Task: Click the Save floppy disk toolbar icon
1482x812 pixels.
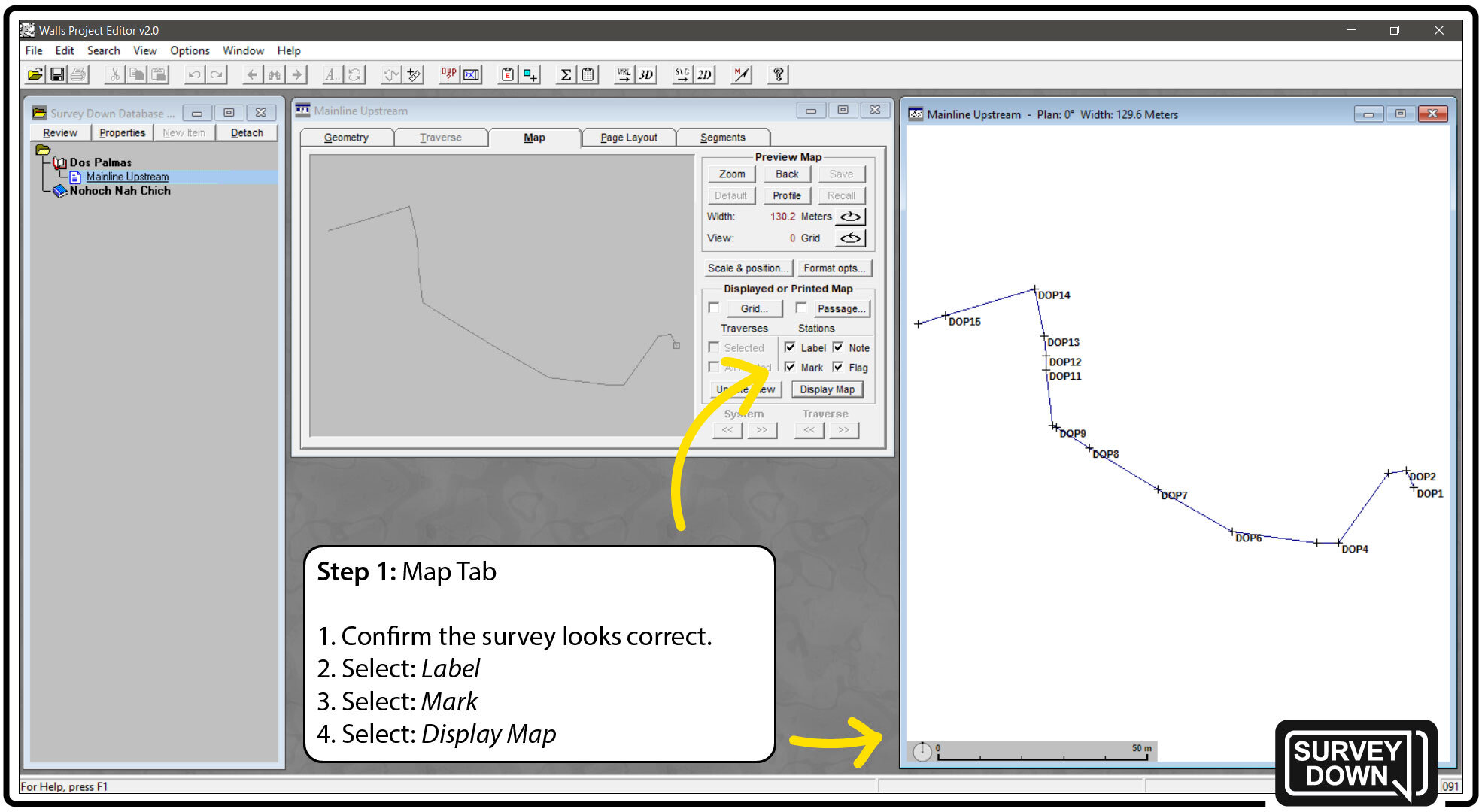Action: [57, 74]
